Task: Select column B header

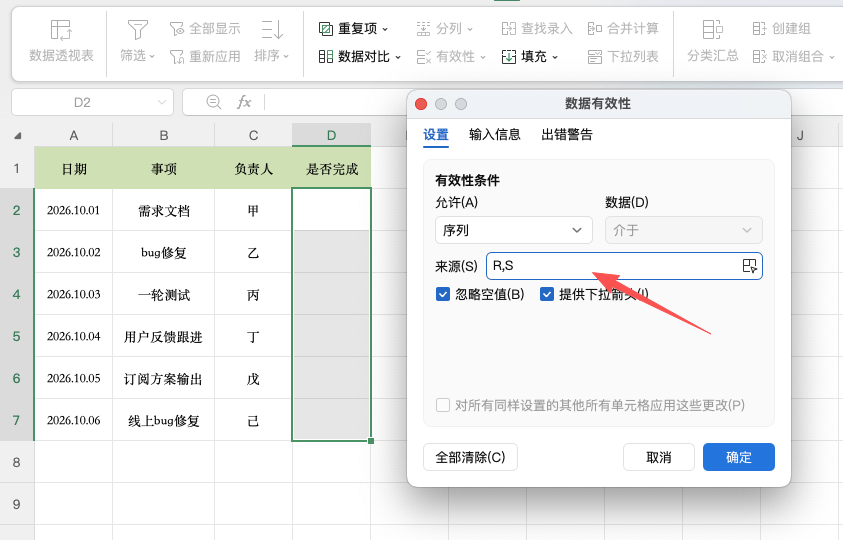Action: click(x=163, y=136)
